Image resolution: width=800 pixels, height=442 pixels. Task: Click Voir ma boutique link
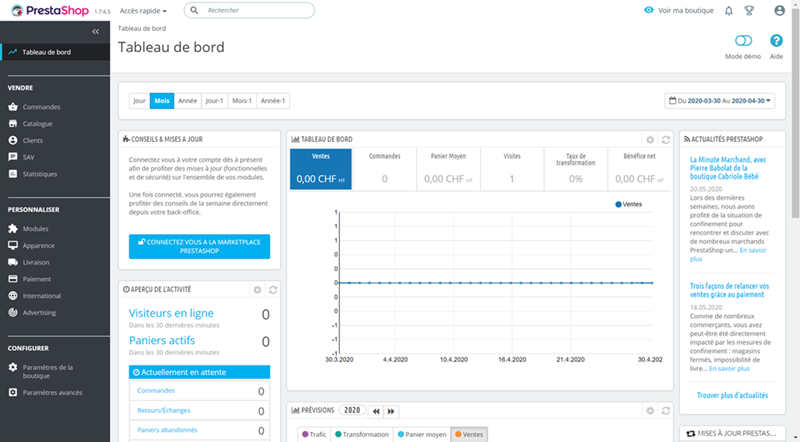click(679, 10)
